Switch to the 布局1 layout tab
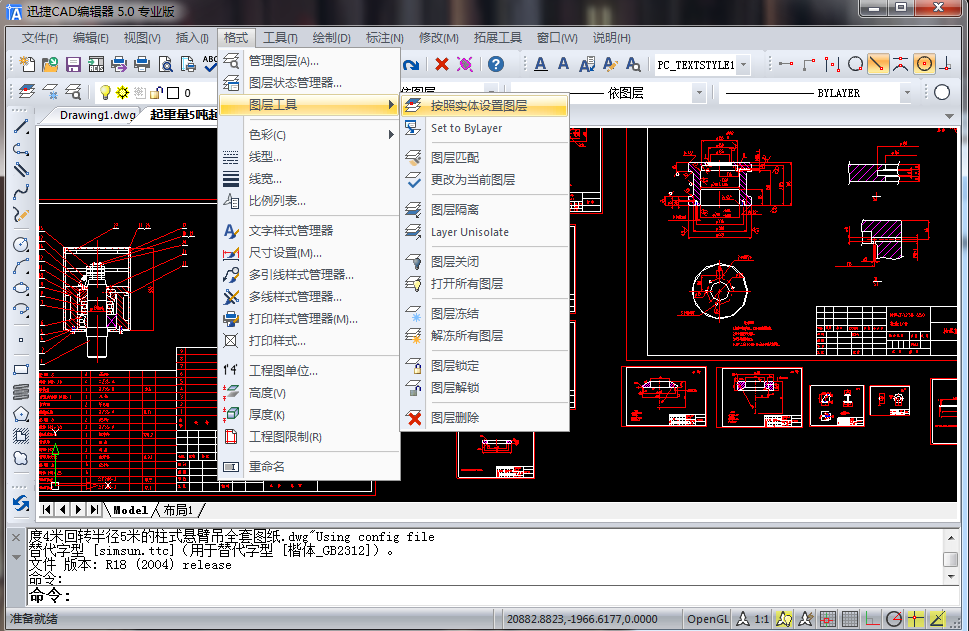The image size is (969, 631). coord(177,510)
